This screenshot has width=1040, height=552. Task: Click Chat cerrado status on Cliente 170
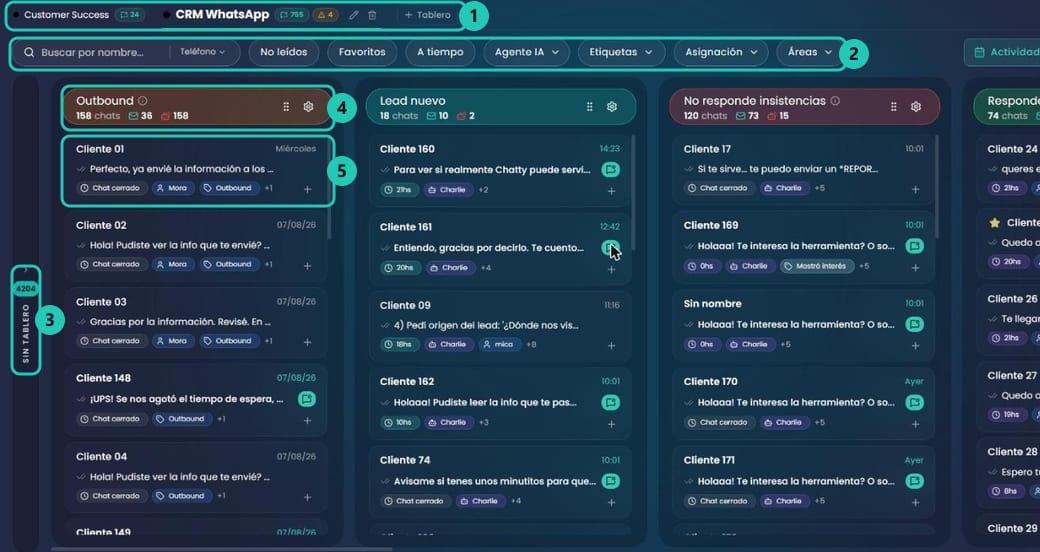[x=719, y=422]
